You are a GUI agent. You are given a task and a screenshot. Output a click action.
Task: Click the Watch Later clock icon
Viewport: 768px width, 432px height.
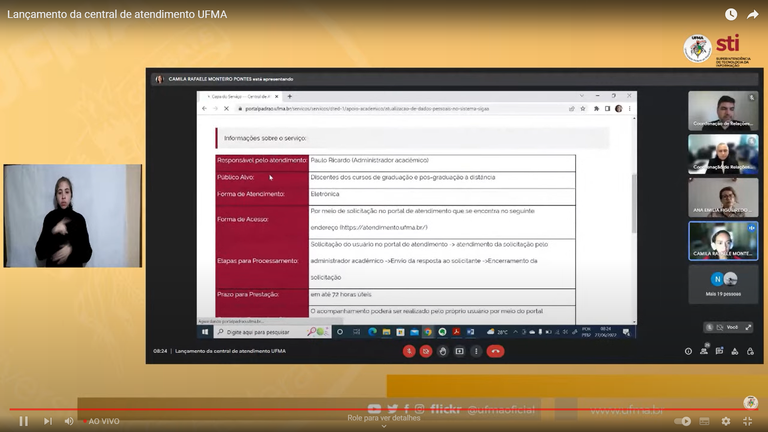click(730, 14)
